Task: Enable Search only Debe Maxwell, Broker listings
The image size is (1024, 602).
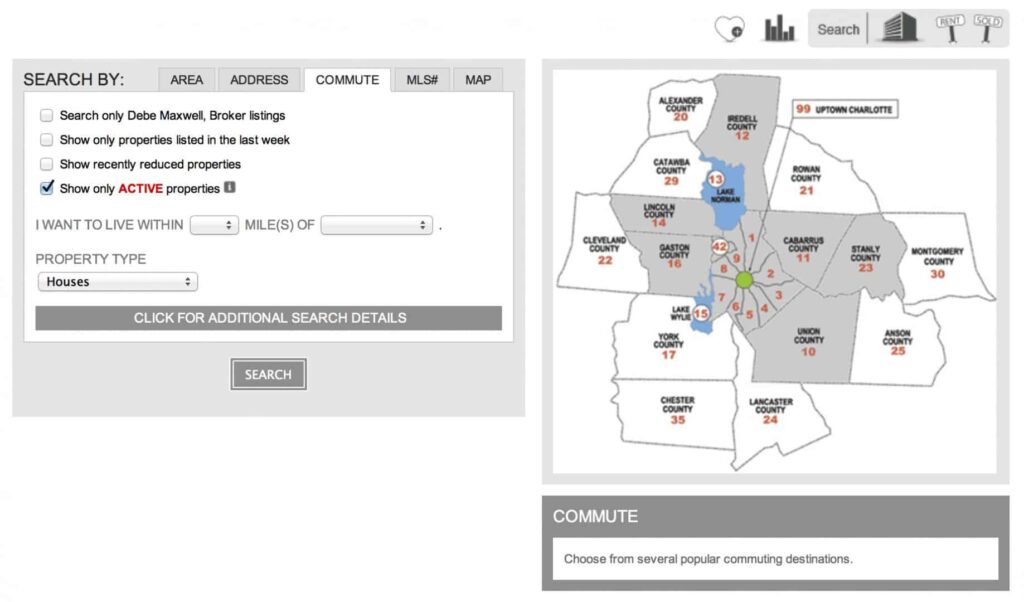Action: coord(46,115)
